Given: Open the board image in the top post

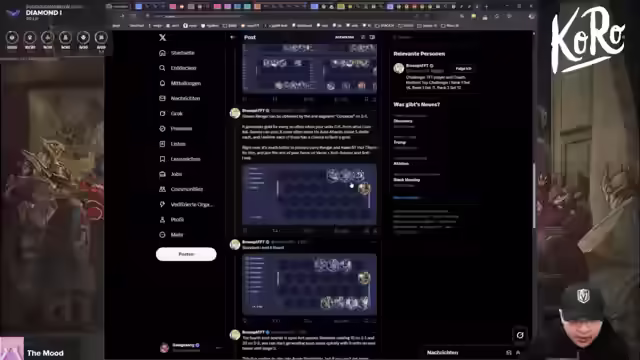Looking at the screenshot, I should [309, 69].
